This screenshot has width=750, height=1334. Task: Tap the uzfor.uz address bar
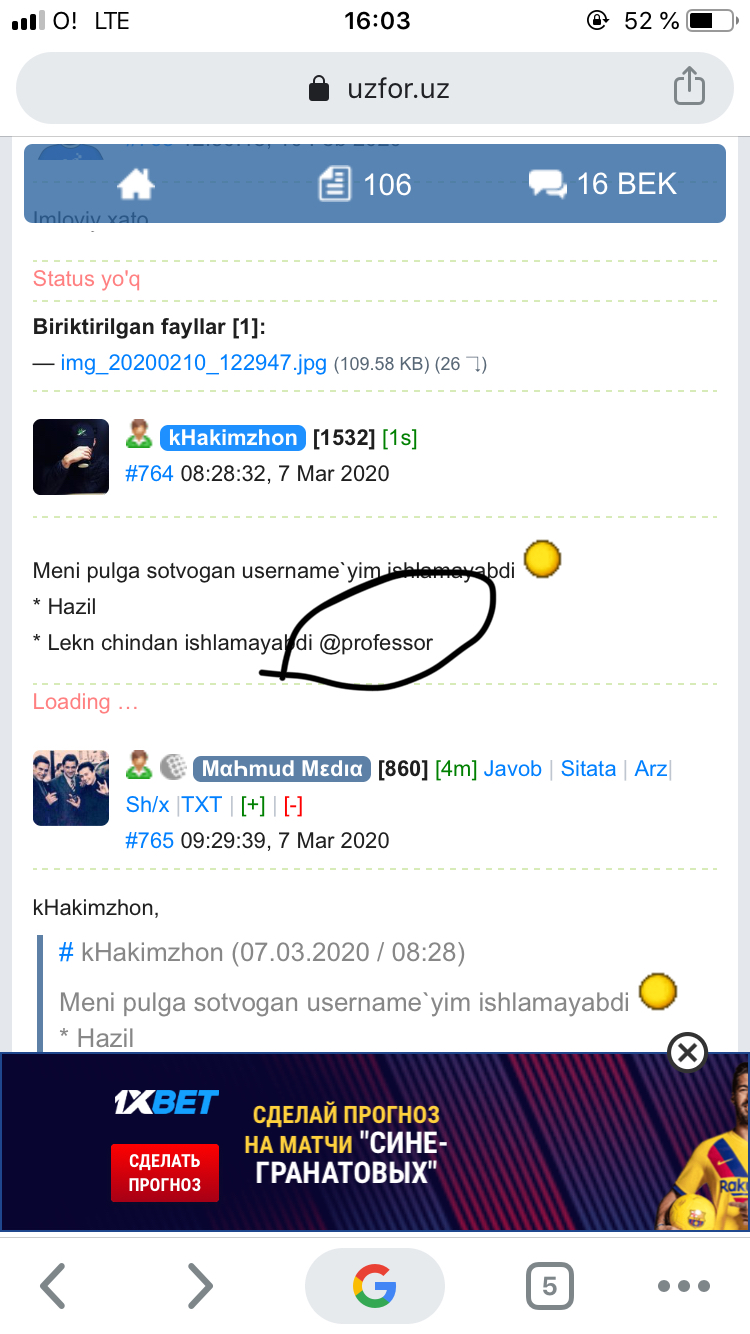click(x=375, y=88)
